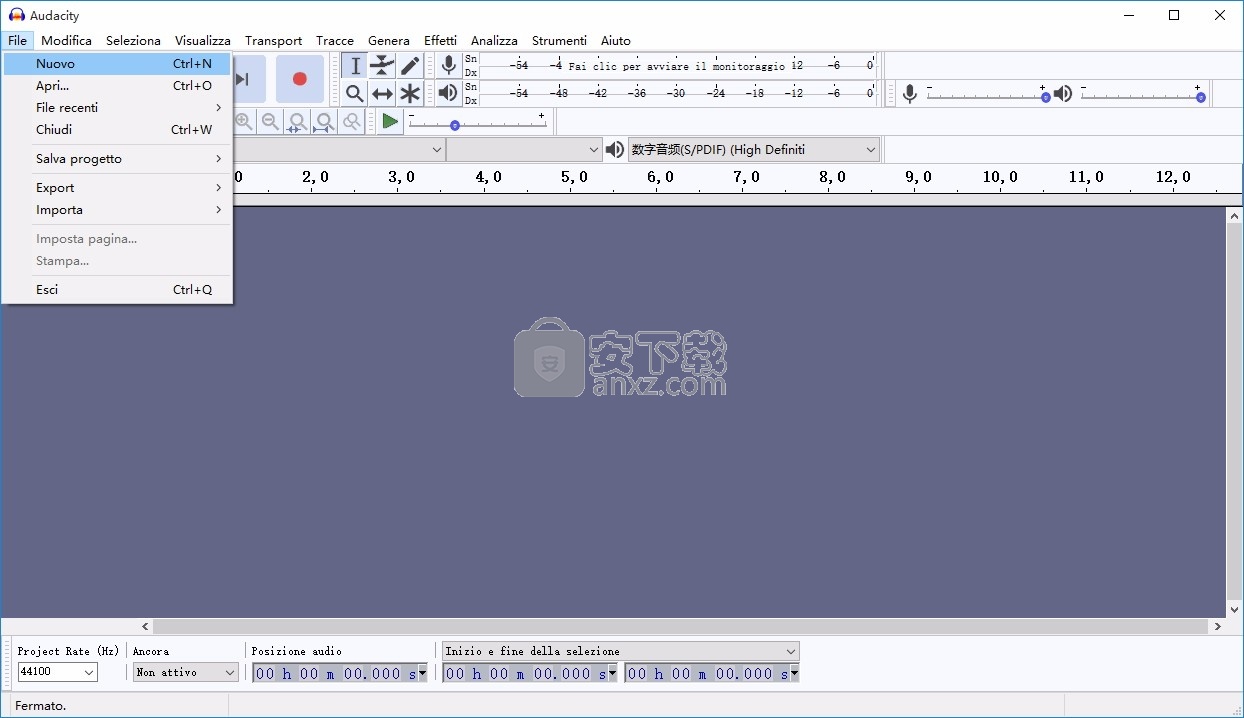Click the Audacity headphones icon in the title bar
Viewport: 1244px width, 718px height.
pyautogui.click(x=16, y=15)
